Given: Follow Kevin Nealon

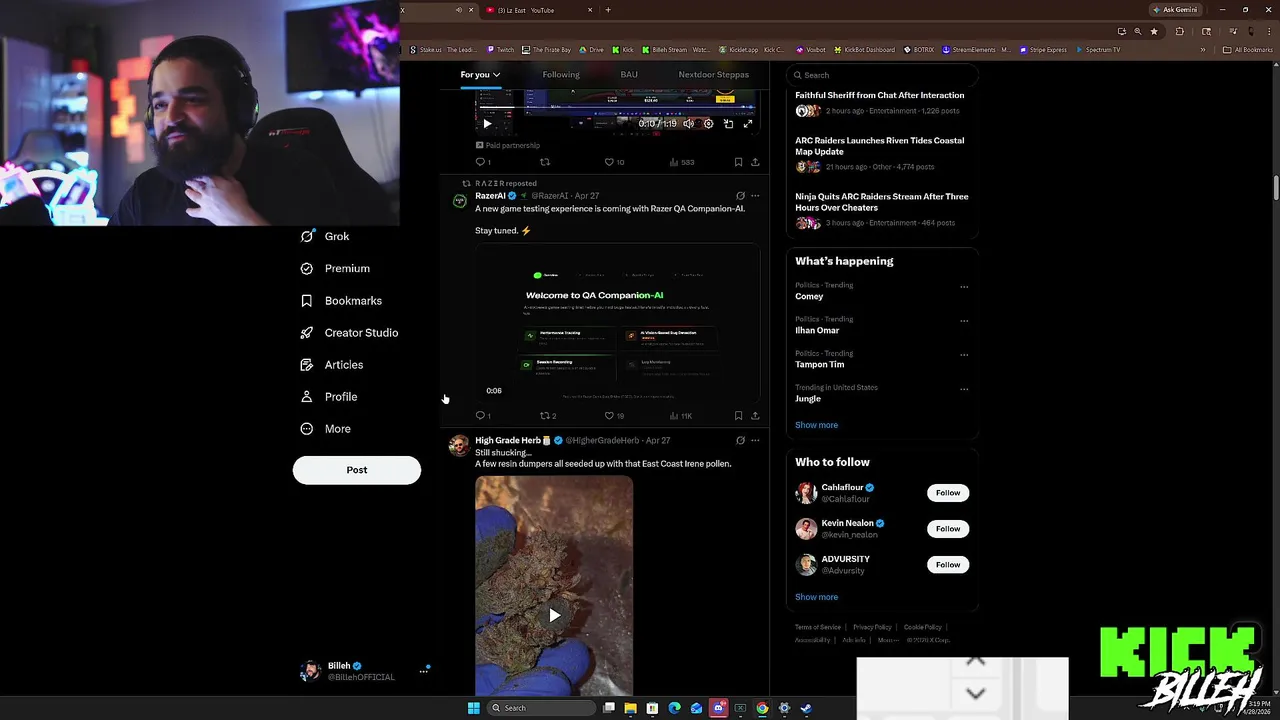Looking at the screenshot, I should [948, 529].
